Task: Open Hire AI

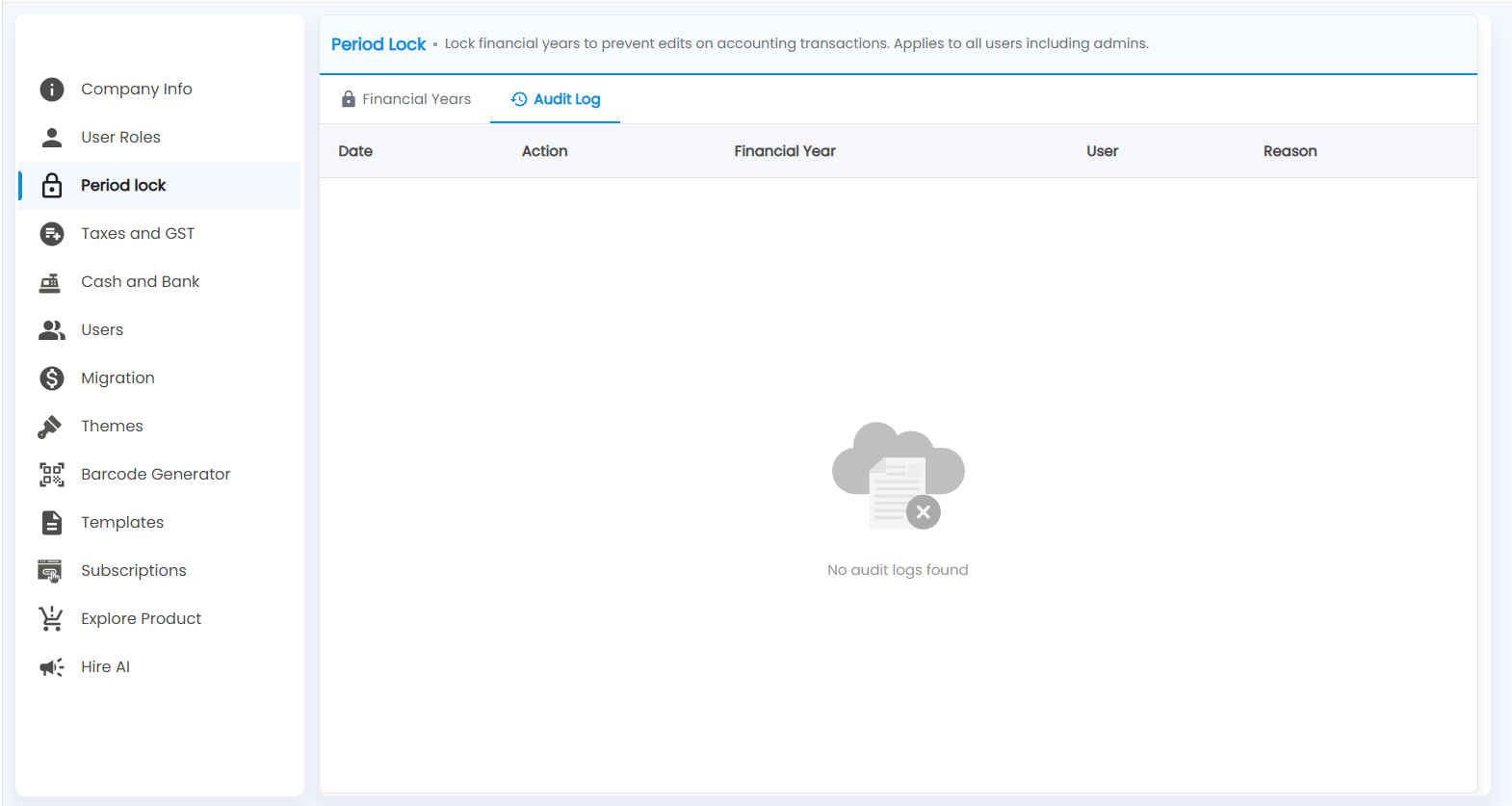Action: (x=160, y=667)
